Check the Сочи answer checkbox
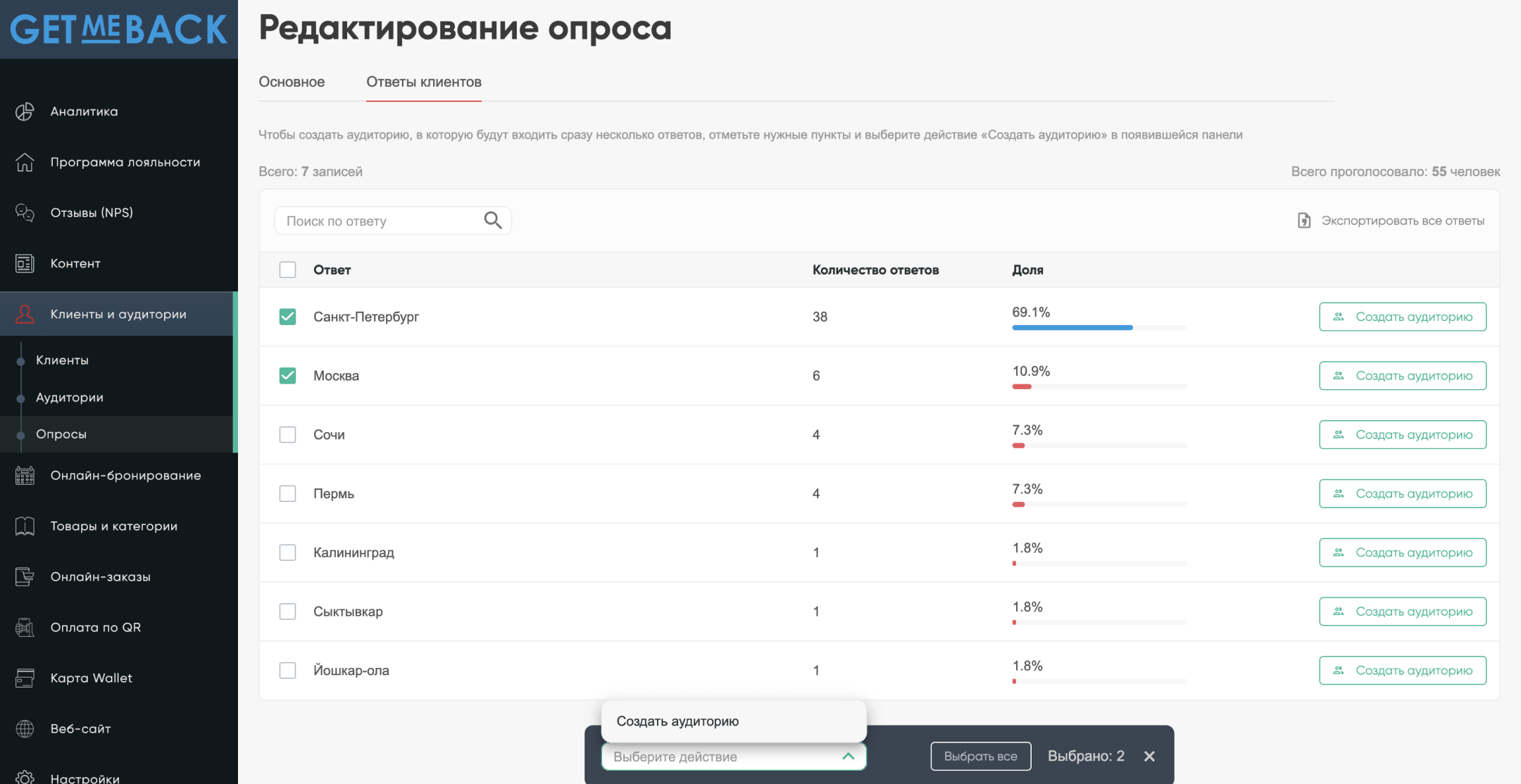 (287, 435)
